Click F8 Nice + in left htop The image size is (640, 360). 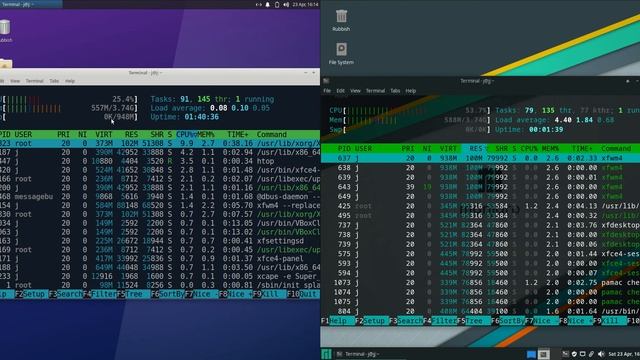(x=236, y=294)
